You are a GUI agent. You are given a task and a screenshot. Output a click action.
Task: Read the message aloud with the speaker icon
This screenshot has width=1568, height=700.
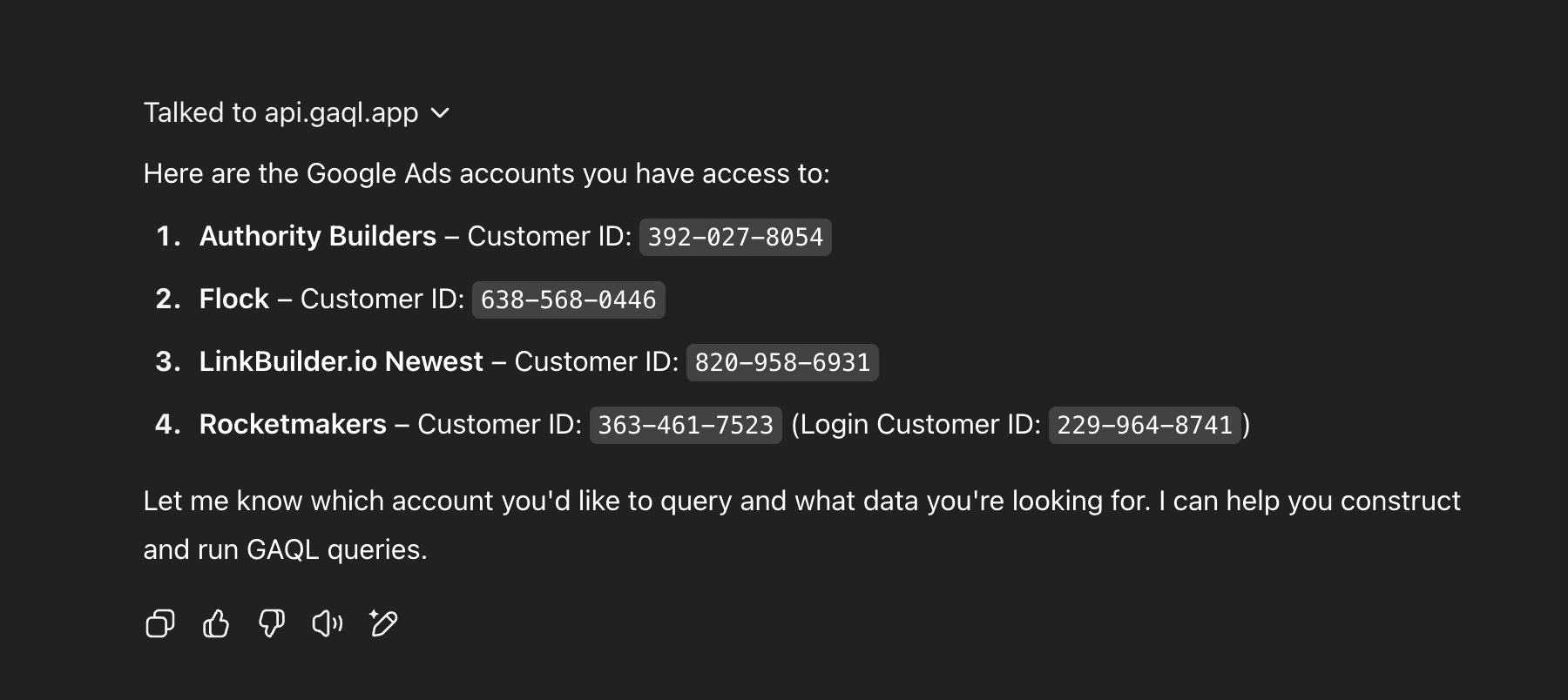(327, 623)
